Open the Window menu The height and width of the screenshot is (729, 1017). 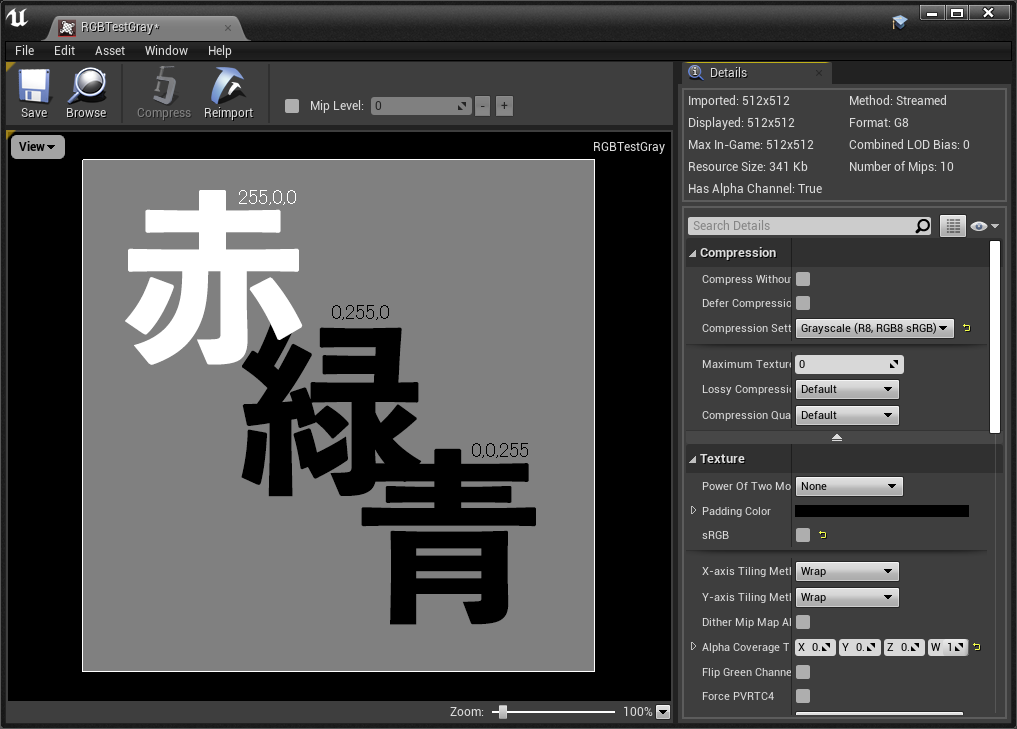(x=166, y=51)
